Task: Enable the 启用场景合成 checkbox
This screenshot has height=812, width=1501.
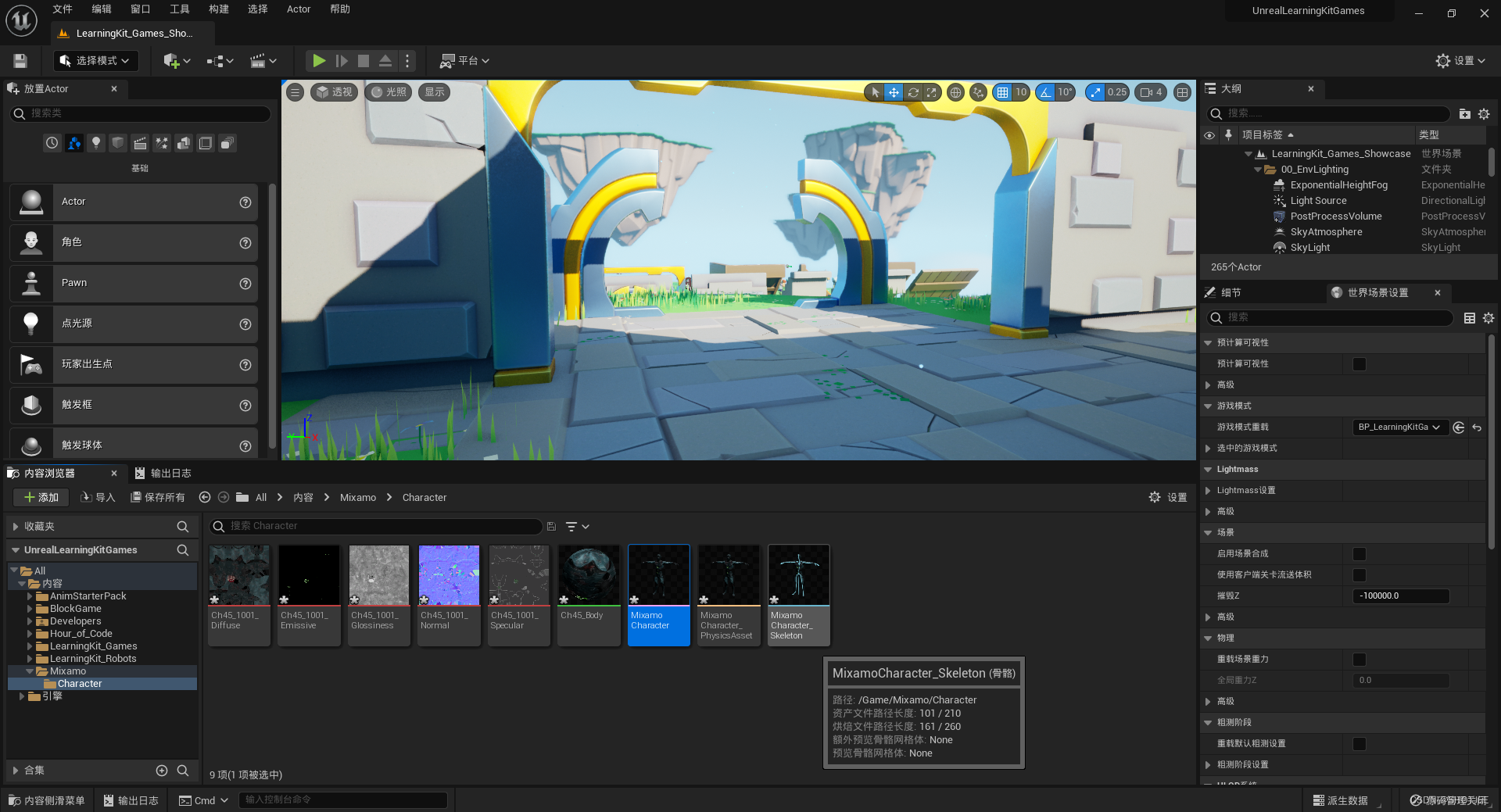Action: tap(1359, 554)
